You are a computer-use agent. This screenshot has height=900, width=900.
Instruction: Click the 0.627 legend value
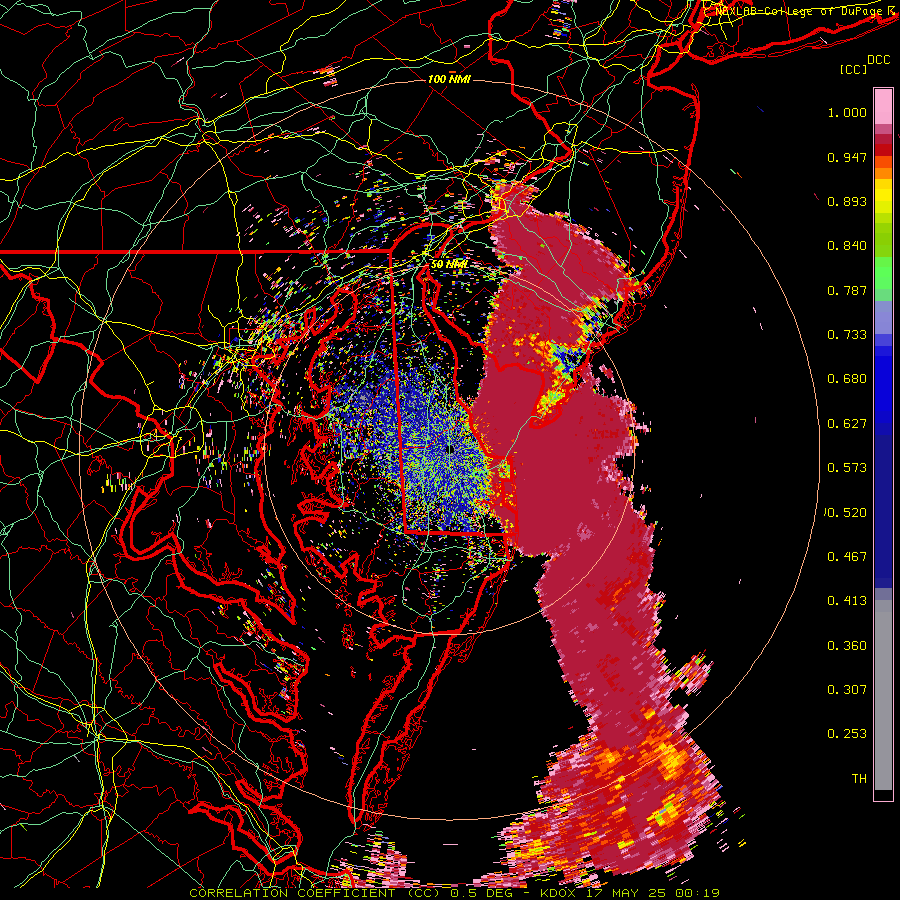(x=847, y=424)
